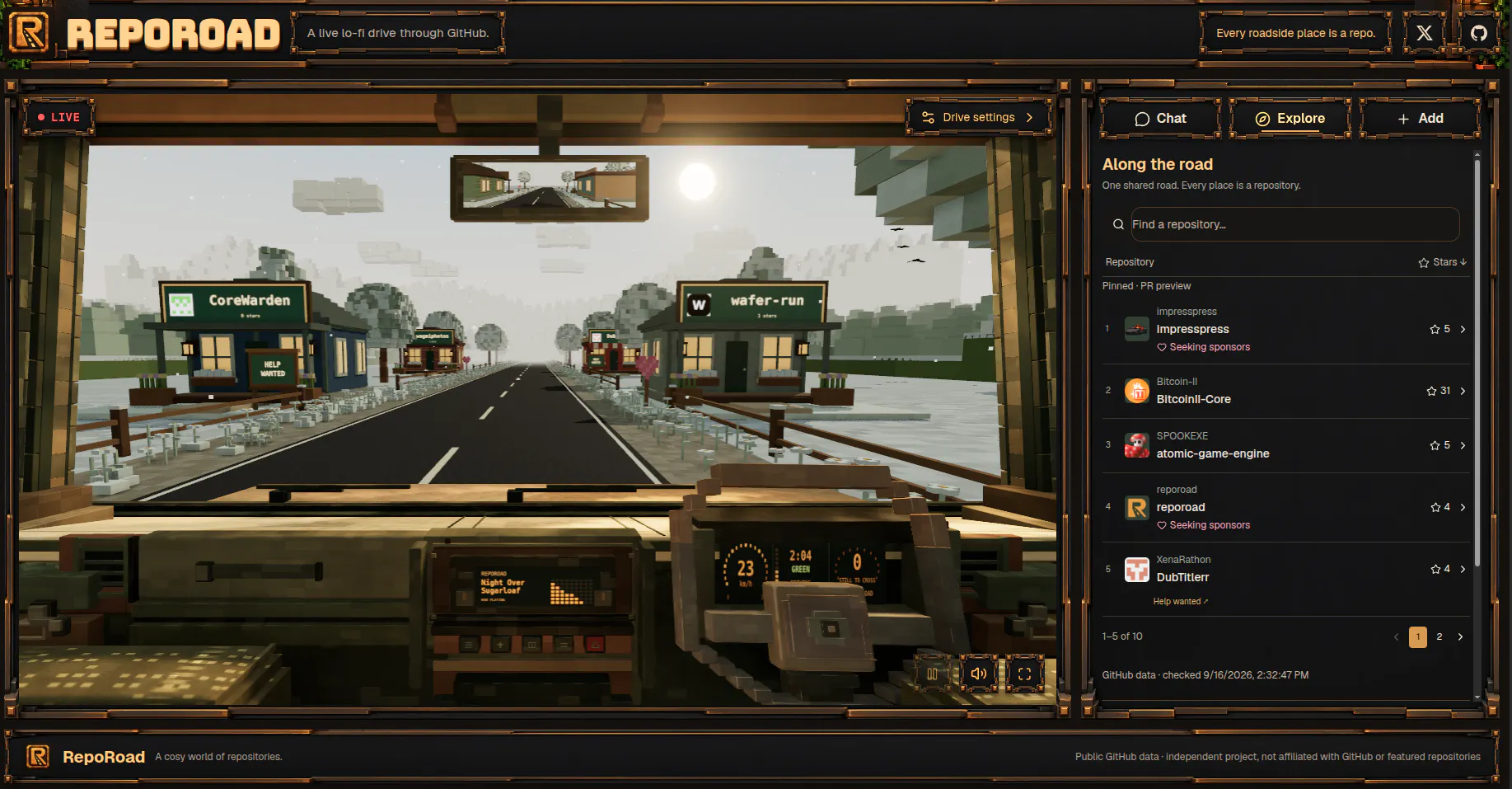Click the previous page arrow
Image resolution: width=1512 pixels, height=789 pixels.
pyautogui.click(x=1396, y=636)
